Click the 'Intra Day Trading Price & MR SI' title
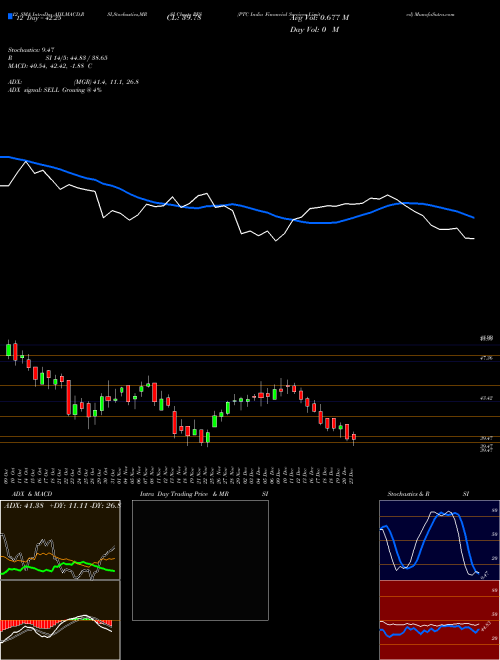 [x=204, y=494]
